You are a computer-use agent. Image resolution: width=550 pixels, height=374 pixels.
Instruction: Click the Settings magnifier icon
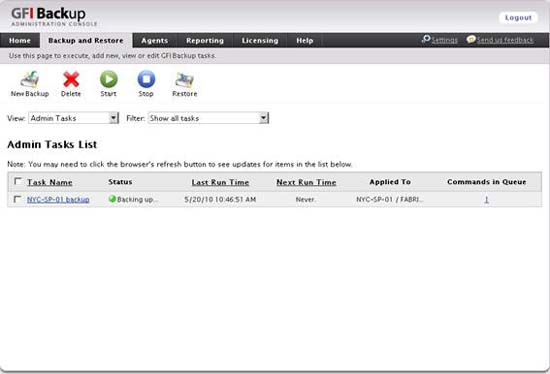pos(426,39)
